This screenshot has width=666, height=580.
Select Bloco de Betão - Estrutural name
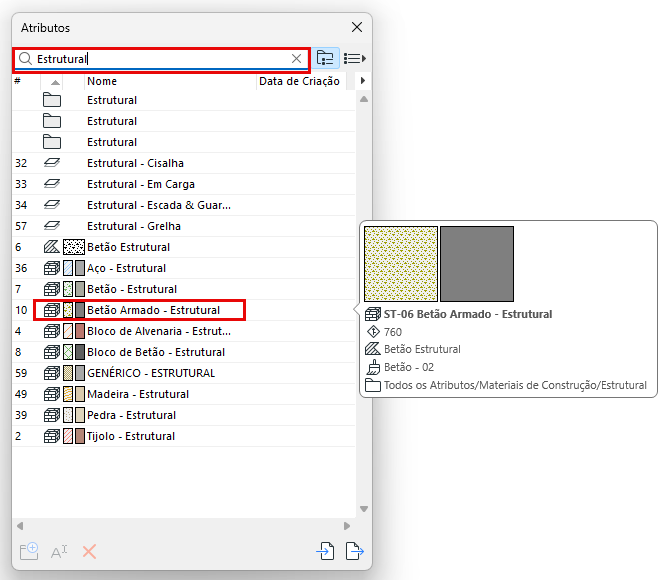(x=156, y=352)
